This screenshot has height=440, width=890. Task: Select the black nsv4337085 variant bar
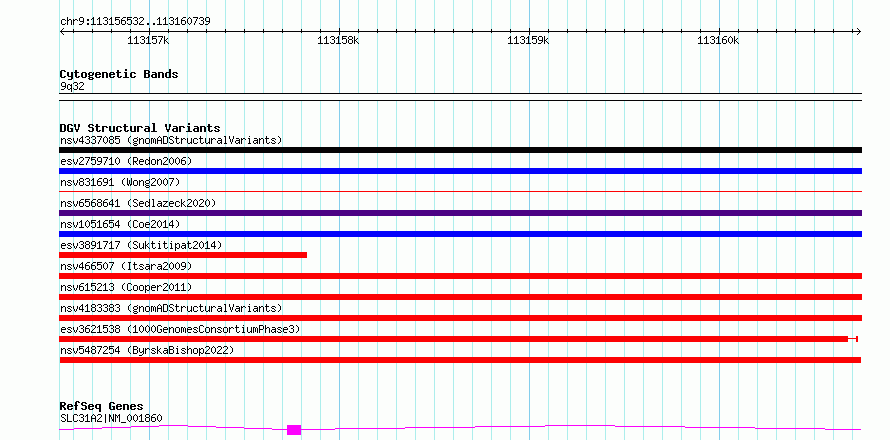[x=460, y=150]
